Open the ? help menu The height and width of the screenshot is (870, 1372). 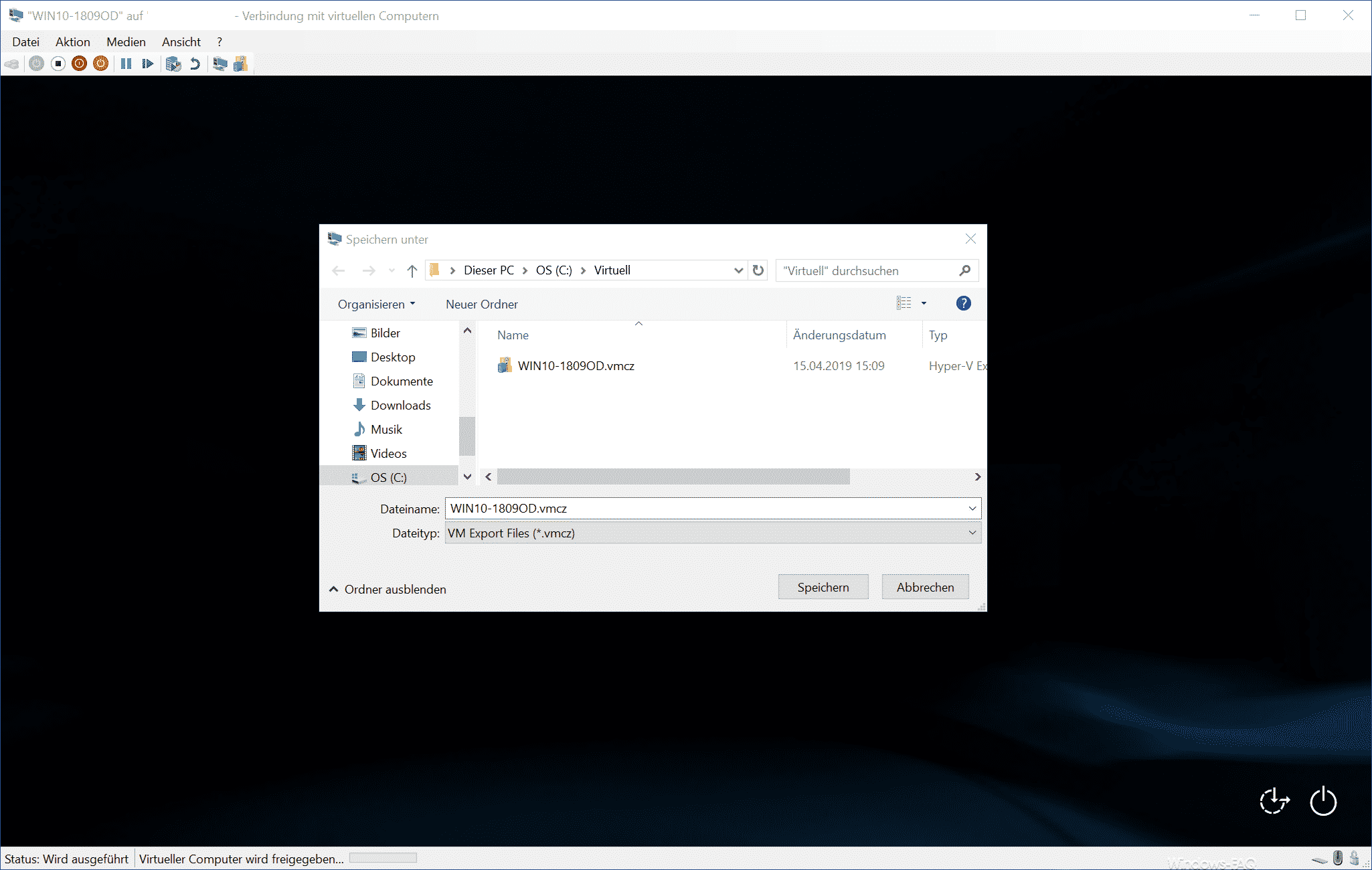220,41
